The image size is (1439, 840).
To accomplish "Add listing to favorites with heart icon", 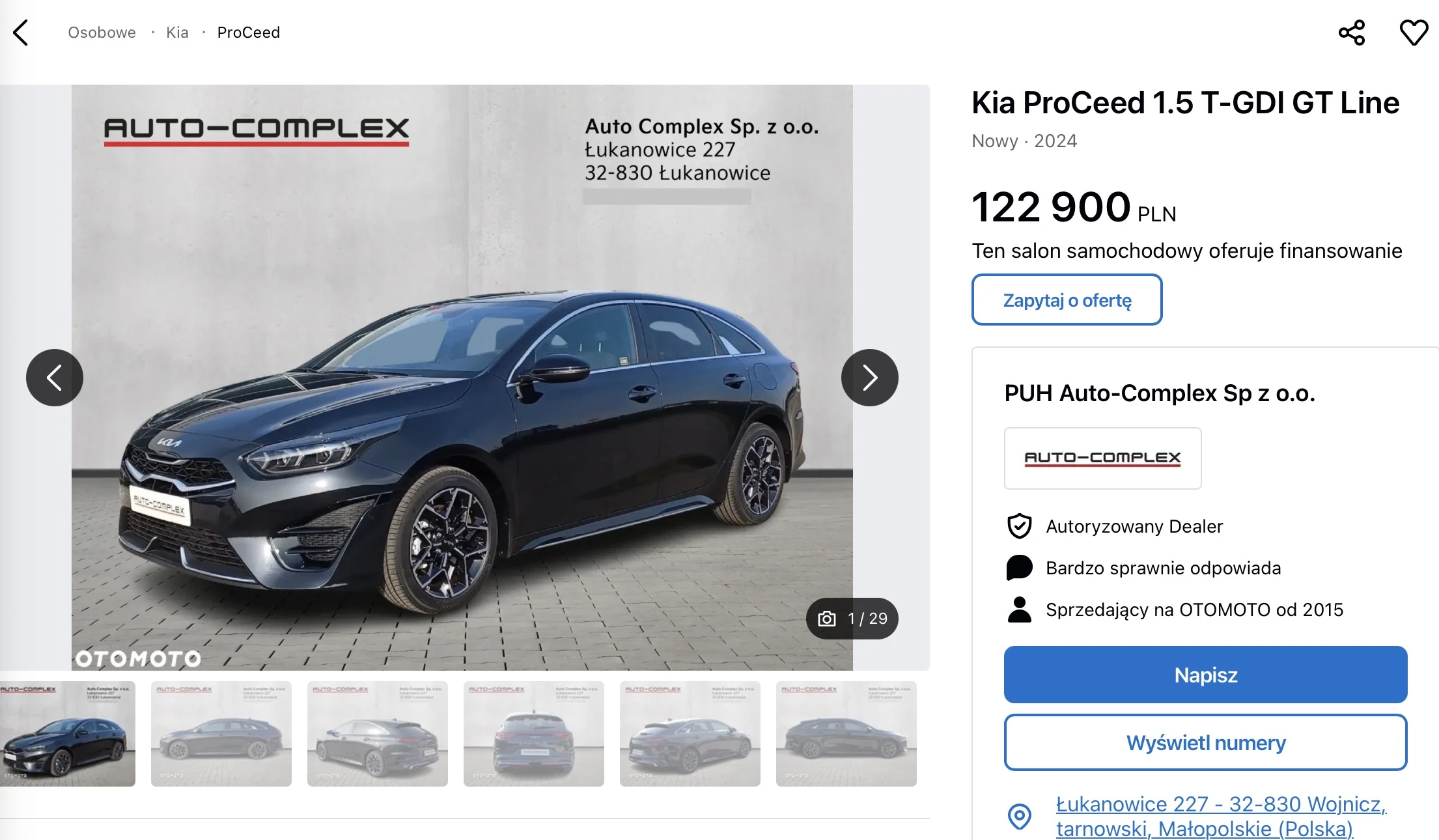I will click(1414, 33).
